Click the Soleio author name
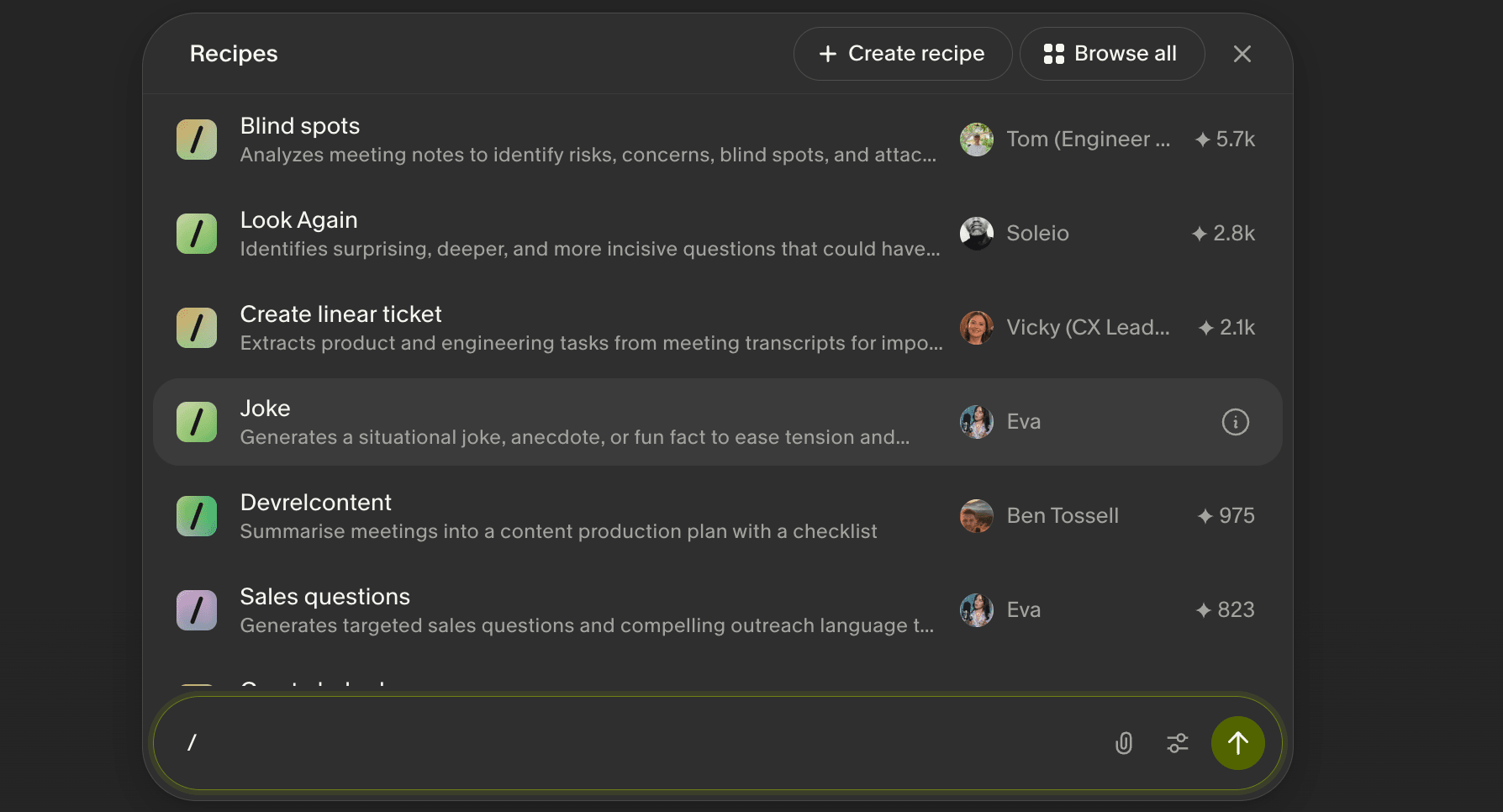This screenshot has width=1503, height=812. tap(1038, 234)
